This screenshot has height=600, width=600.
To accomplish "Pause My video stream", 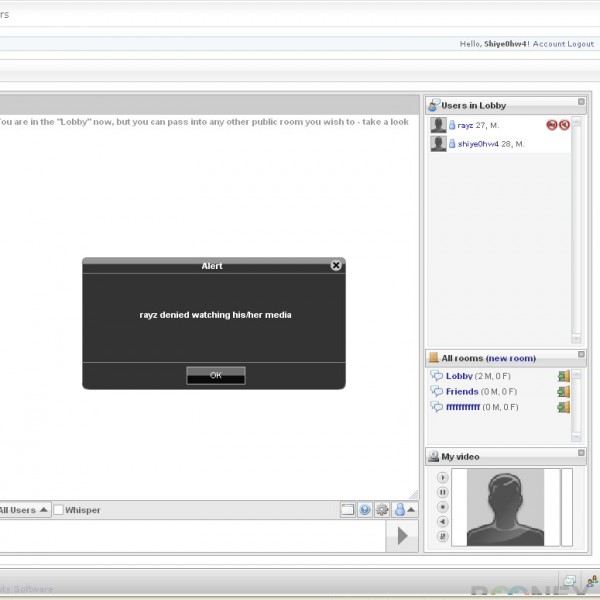I will click(443, 492).
